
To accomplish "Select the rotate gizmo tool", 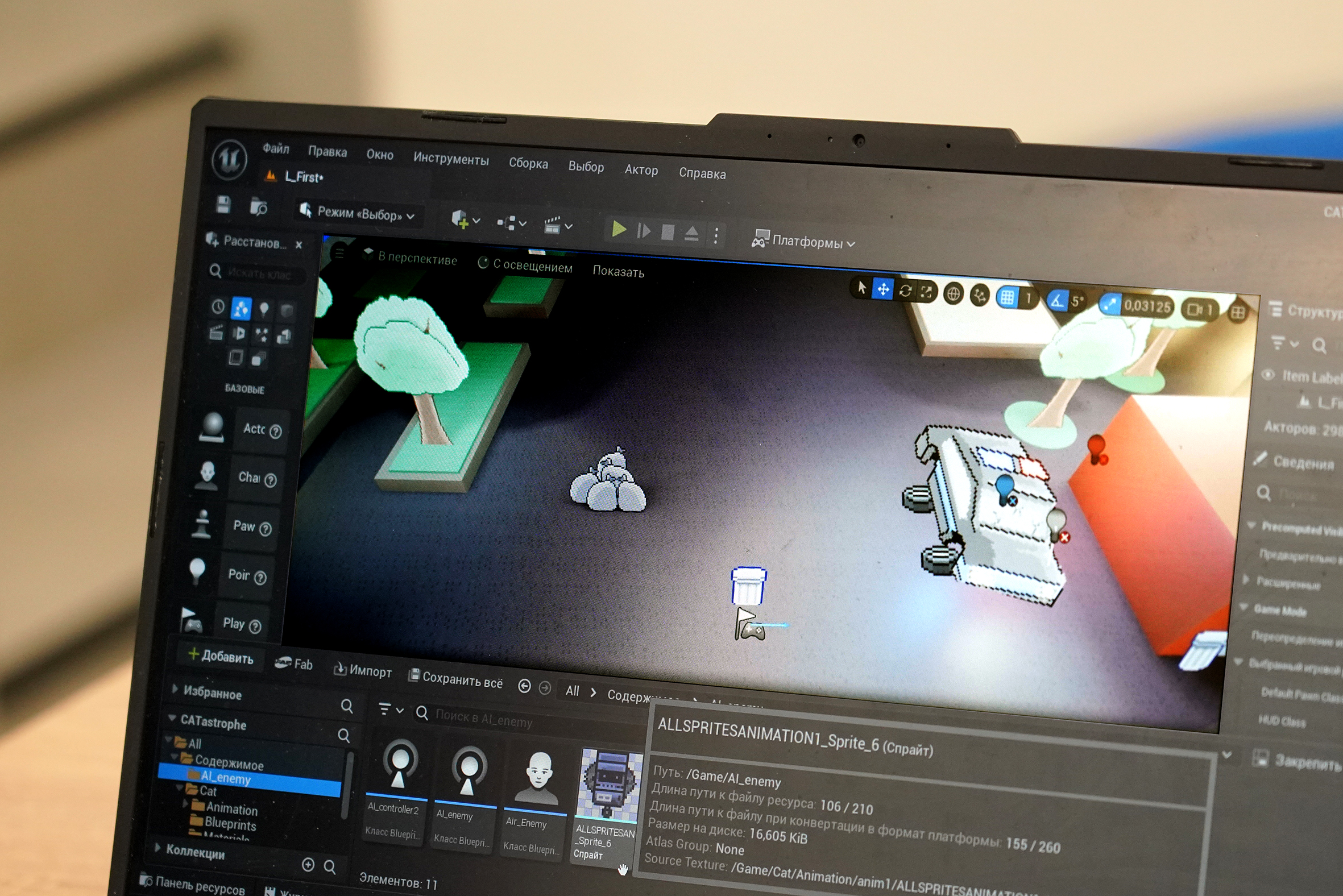I will [905, 291].
